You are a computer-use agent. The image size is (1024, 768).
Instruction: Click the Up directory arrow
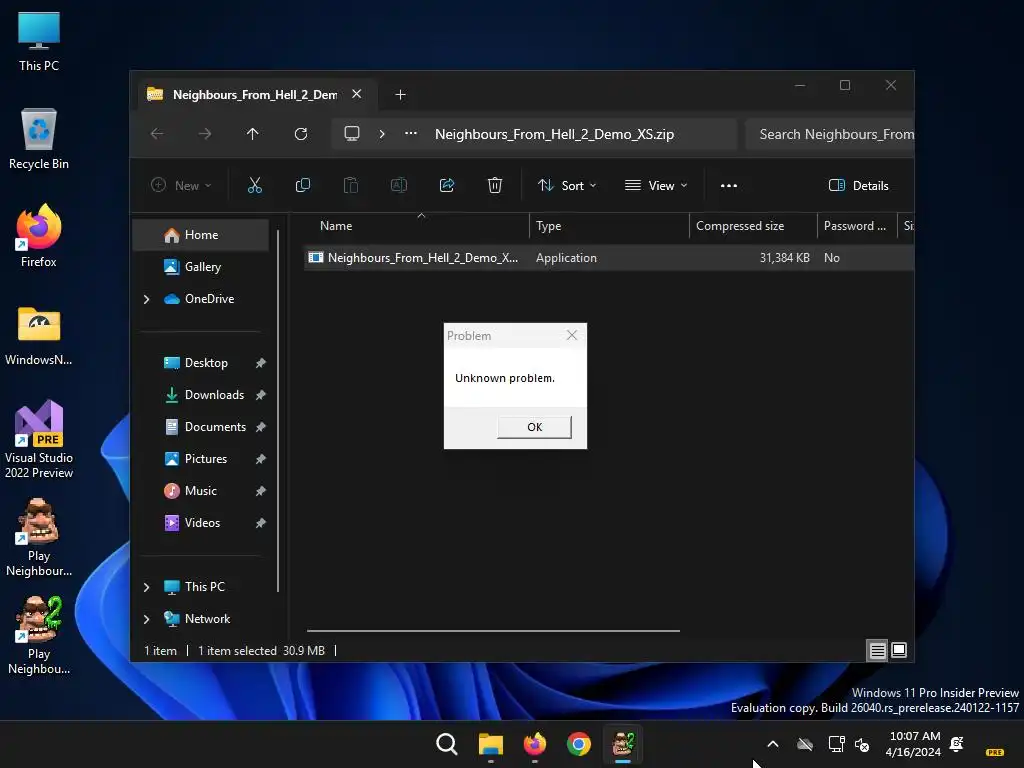click(x=253, y=134)
